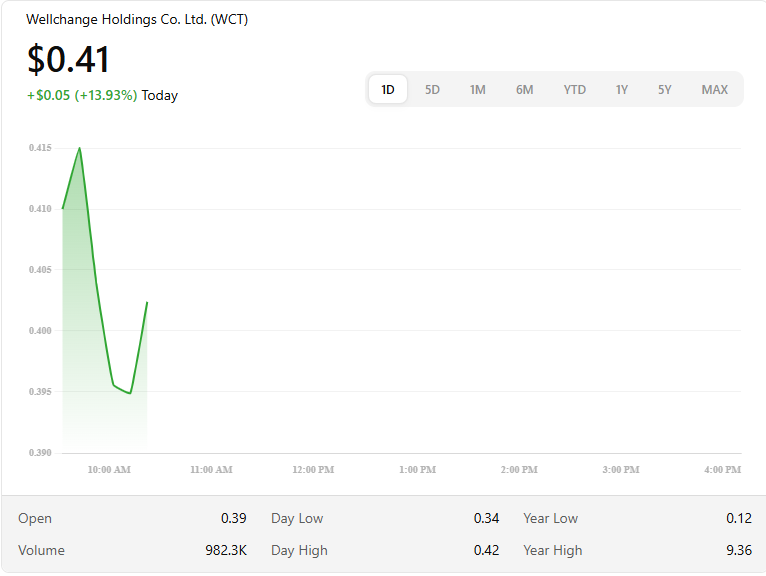Click the 10:00 AM axis label

109,469
